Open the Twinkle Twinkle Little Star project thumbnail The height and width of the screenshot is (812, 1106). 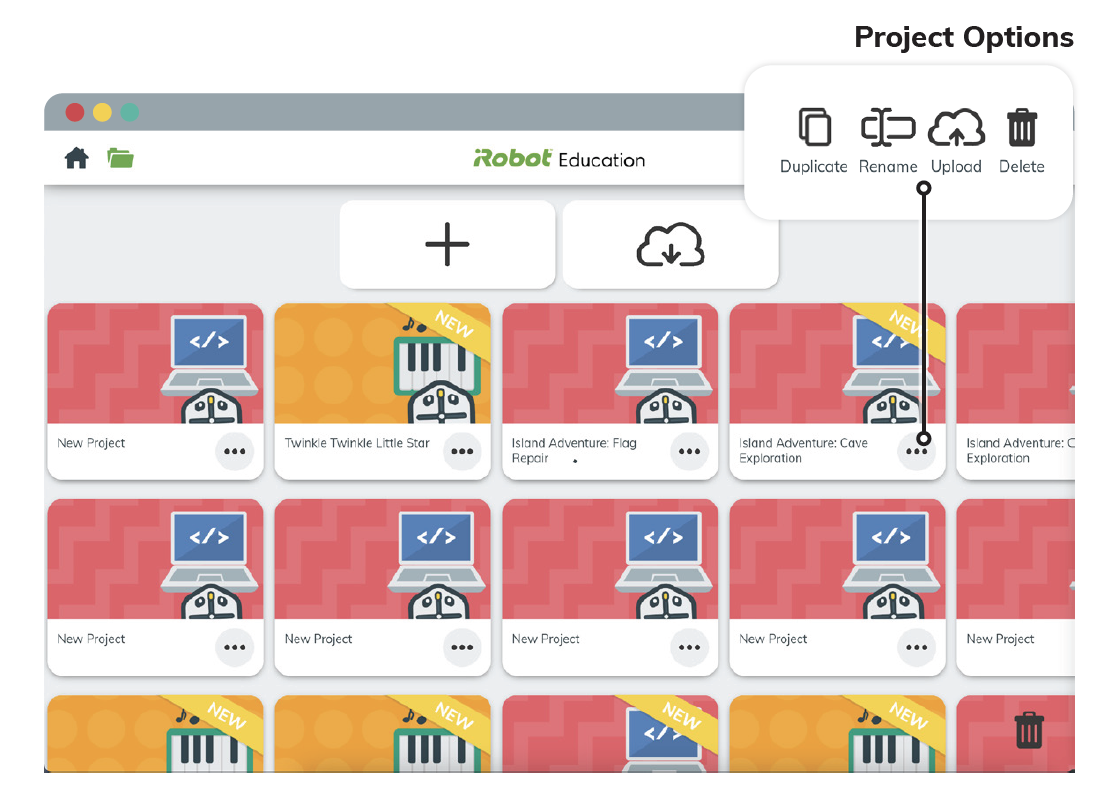point(382,364)
